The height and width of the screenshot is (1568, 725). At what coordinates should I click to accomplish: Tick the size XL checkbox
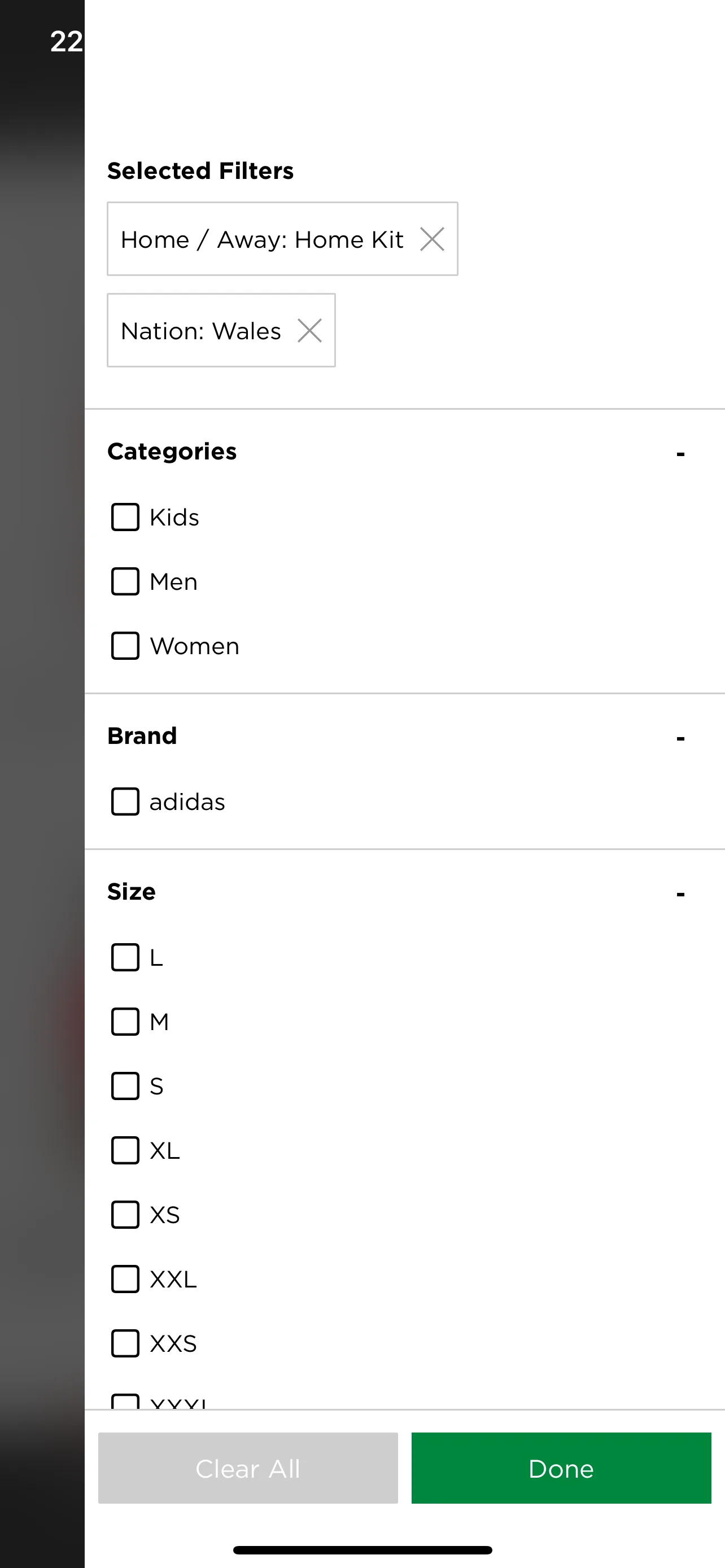tap(125, 1150)
